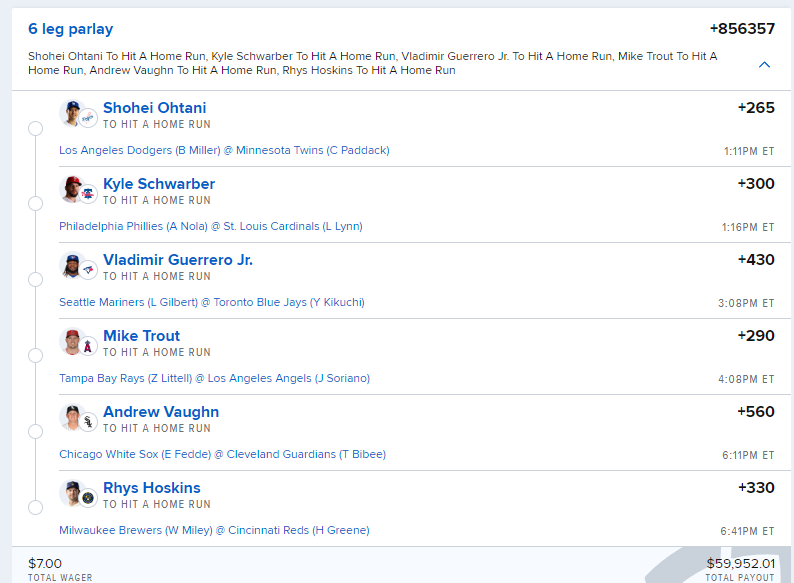Screen dimensions: 794x583
Task: Click the 1:11PM ET game time
Action: point(749,151)
